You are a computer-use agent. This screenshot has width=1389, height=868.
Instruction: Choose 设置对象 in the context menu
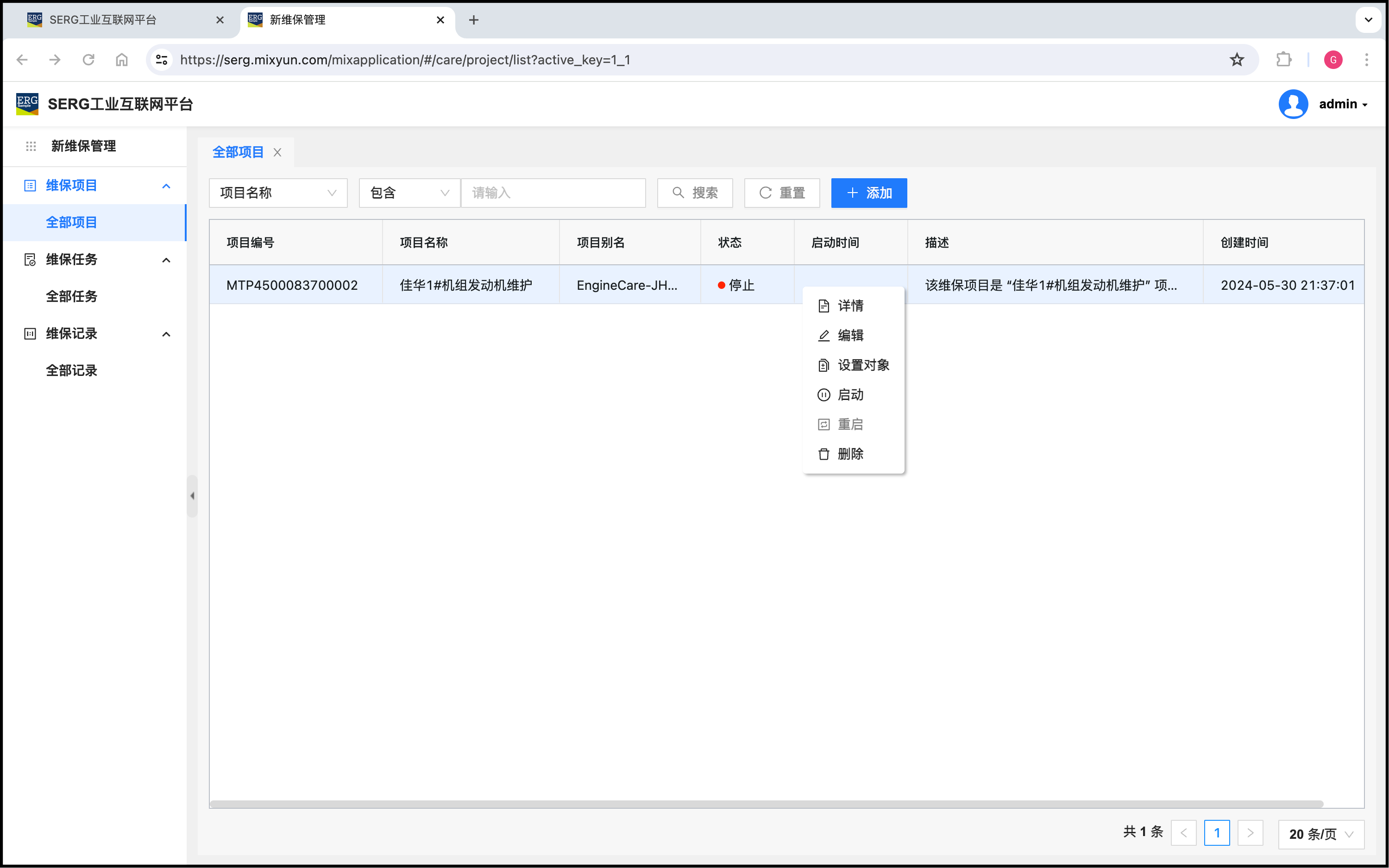862,365
